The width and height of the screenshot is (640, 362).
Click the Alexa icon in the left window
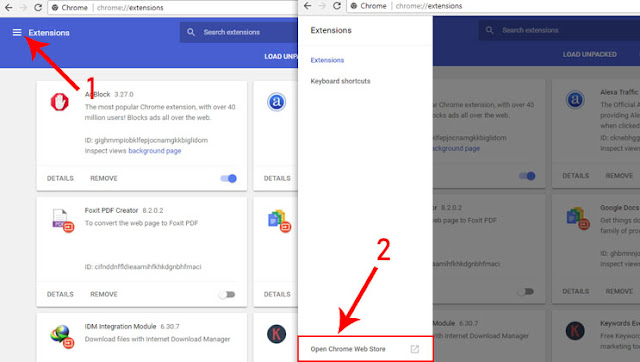click(276, 102)
